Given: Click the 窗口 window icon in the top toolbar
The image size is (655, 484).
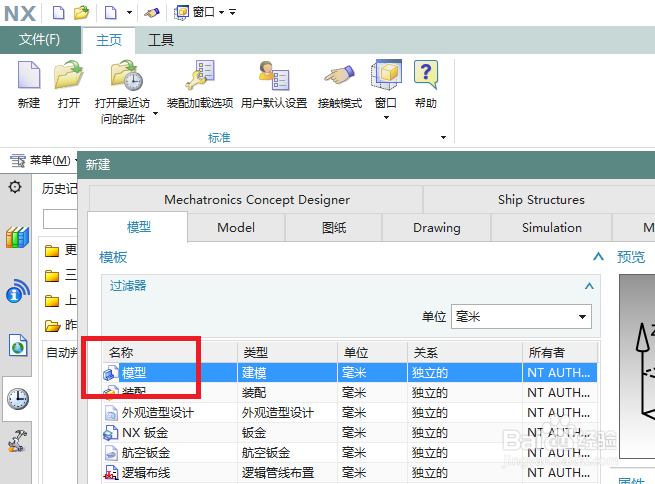Looking at the screenshot, I should coord(182,13).
